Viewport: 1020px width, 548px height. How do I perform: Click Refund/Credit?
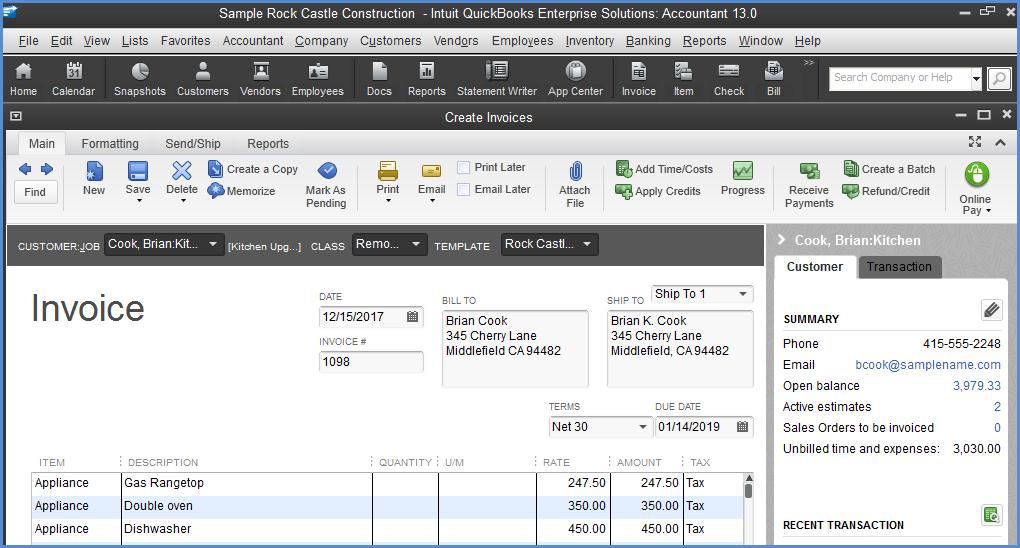(886, 191)
